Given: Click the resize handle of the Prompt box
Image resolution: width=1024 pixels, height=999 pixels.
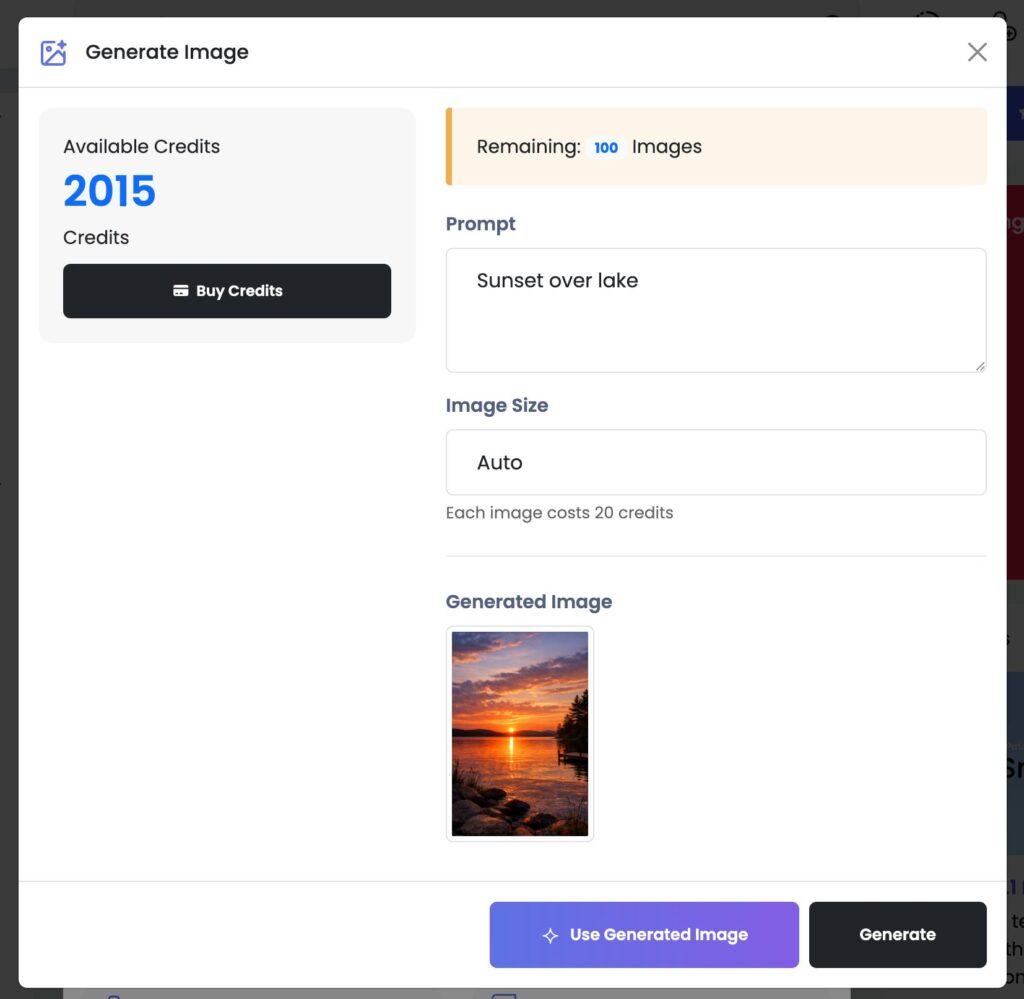Looking at the screenshot, I should click(980, 366).
